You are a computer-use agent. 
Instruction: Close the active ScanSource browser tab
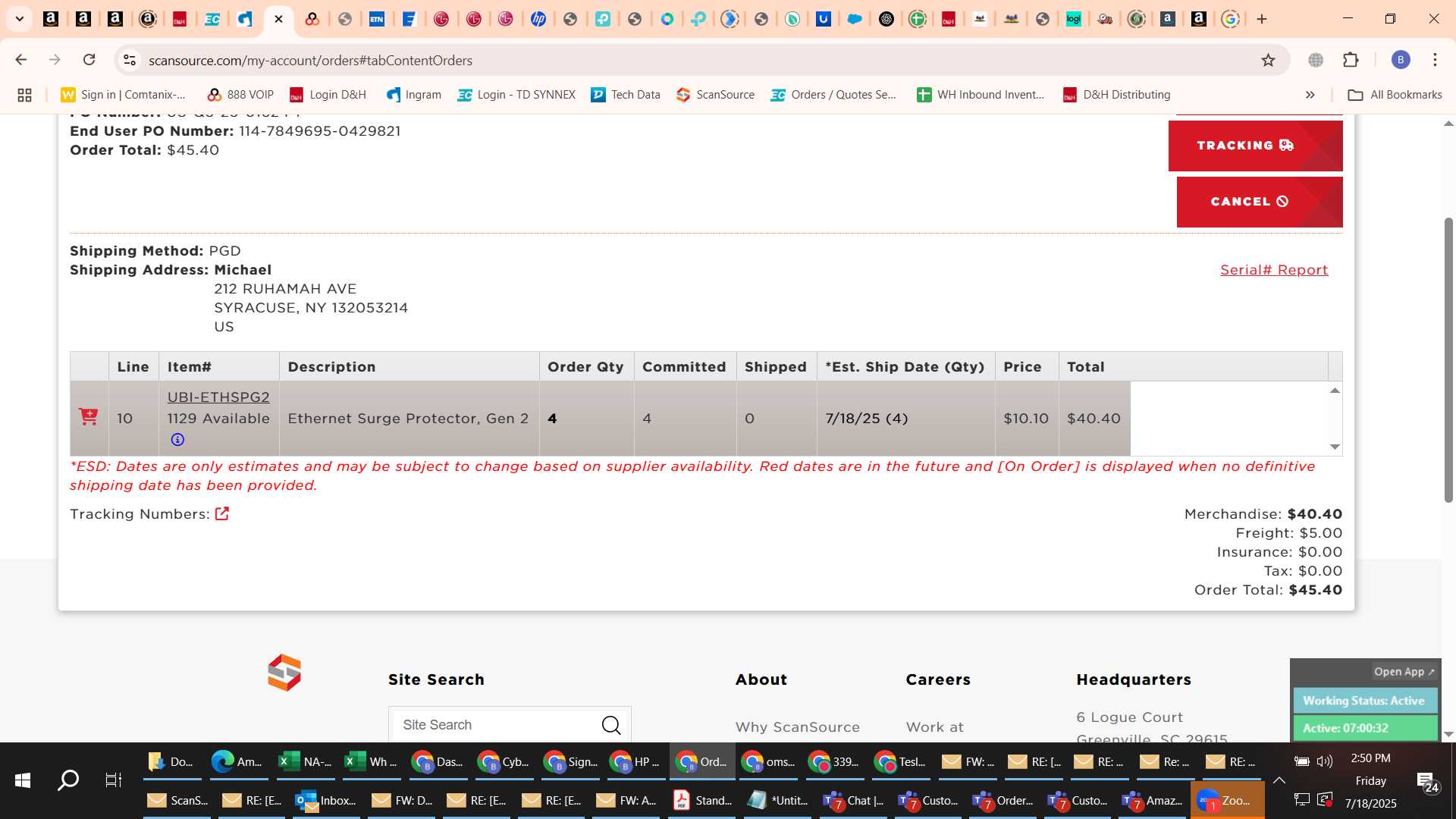pos(278,19)
